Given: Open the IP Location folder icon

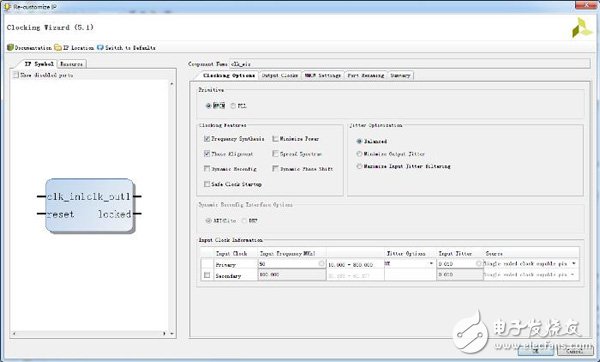Looking at the screenshot, I should tap(58, 47).
